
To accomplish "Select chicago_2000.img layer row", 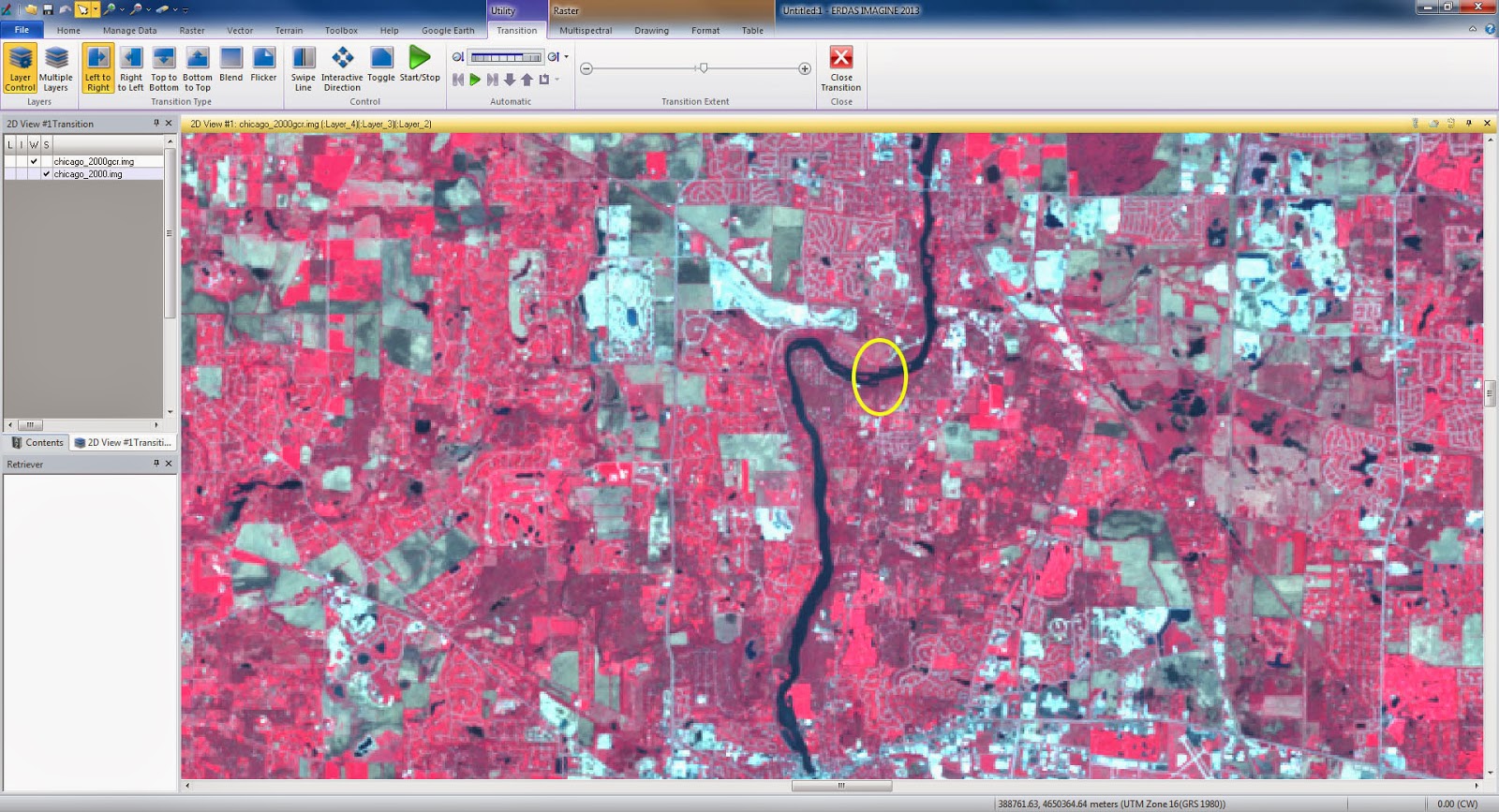I will [83, 174].
